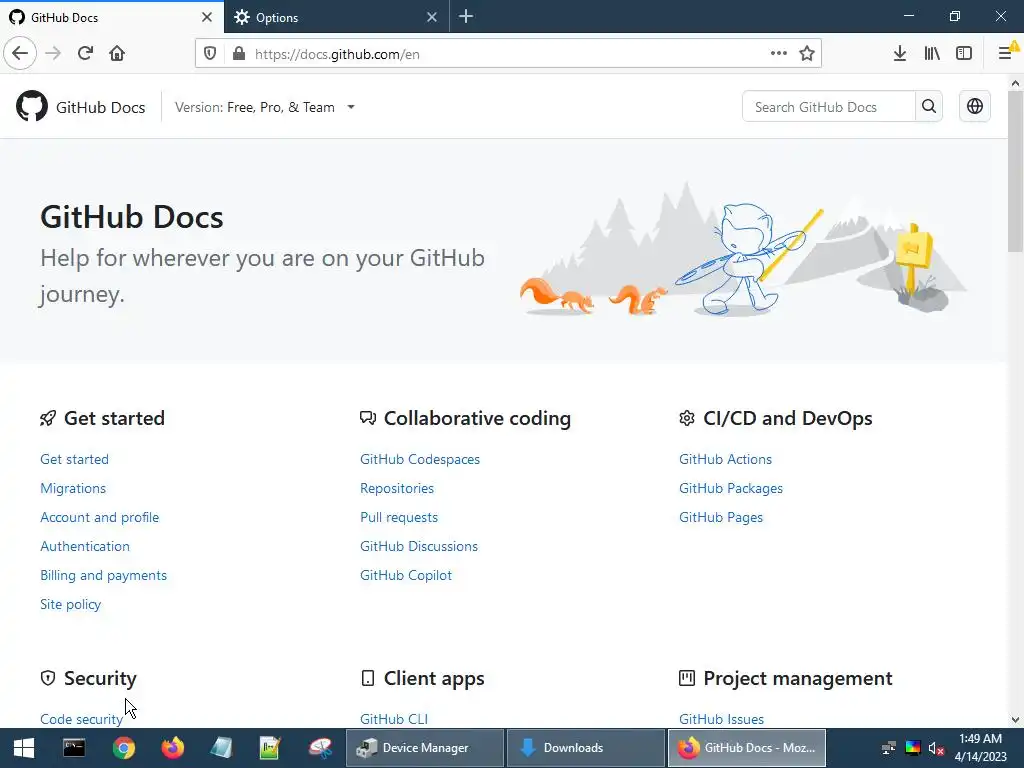Go to the Firefox home page
Image resolution: width=1024 pixels, height=768 pixels.
(117, 54)
